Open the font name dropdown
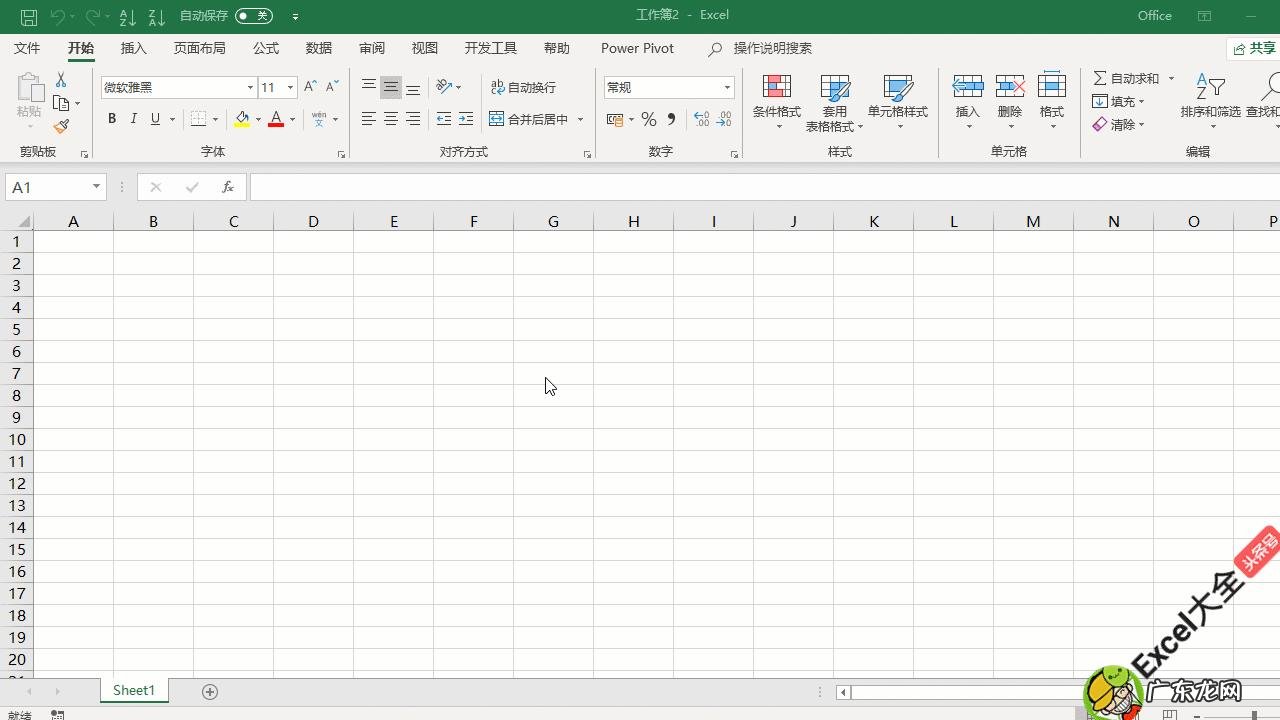The image size is (1280, 720). coord(250,88)
